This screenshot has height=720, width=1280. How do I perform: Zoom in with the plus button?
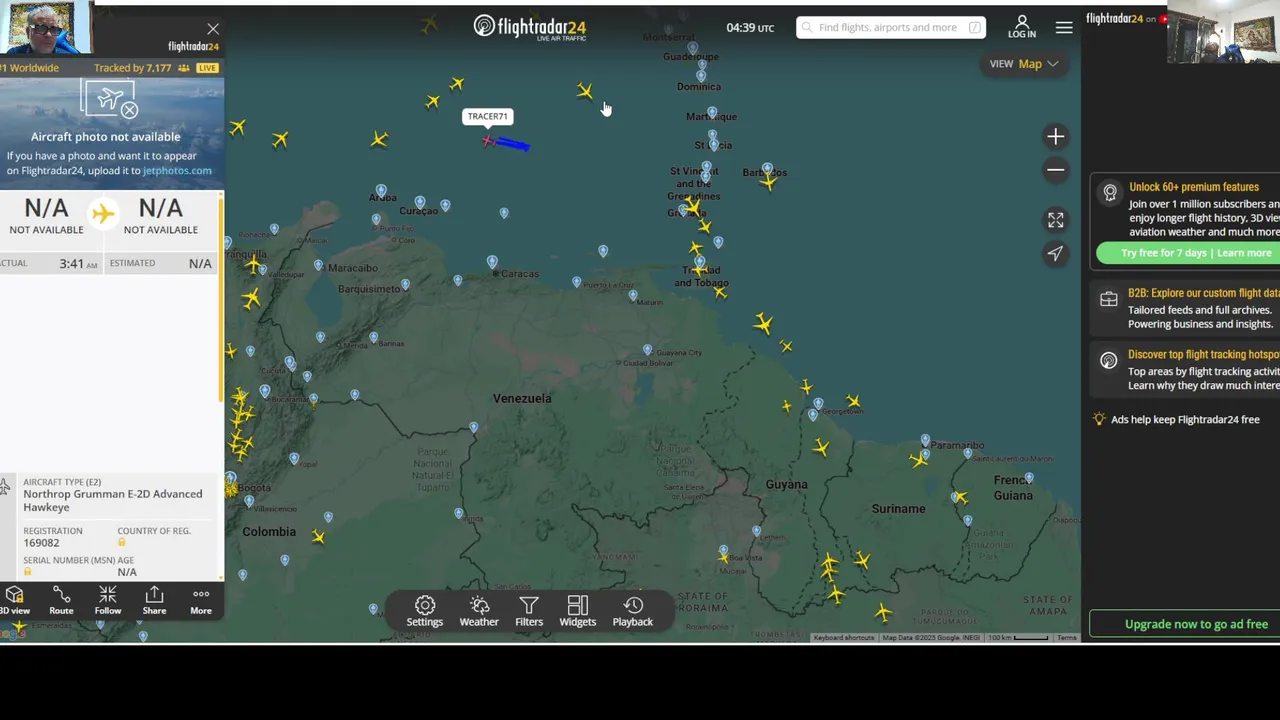pos(1055,136)
